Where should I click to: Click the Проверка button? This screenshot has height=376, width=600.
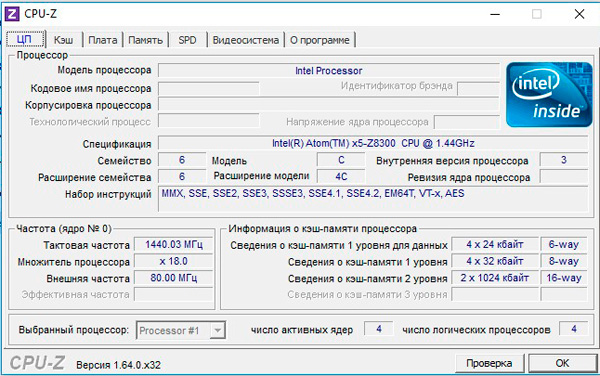[x=489, y=363]
